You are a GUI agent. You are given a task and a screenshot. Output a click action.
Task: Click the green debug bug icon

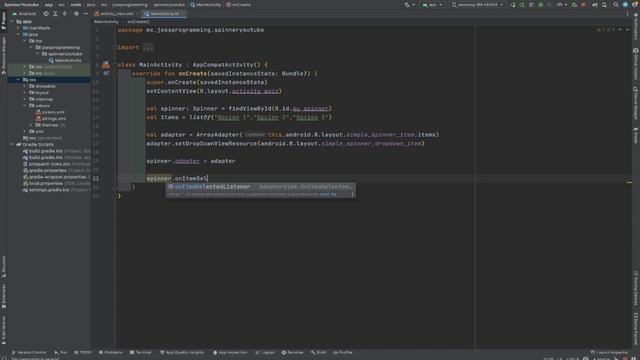point(540,4)
